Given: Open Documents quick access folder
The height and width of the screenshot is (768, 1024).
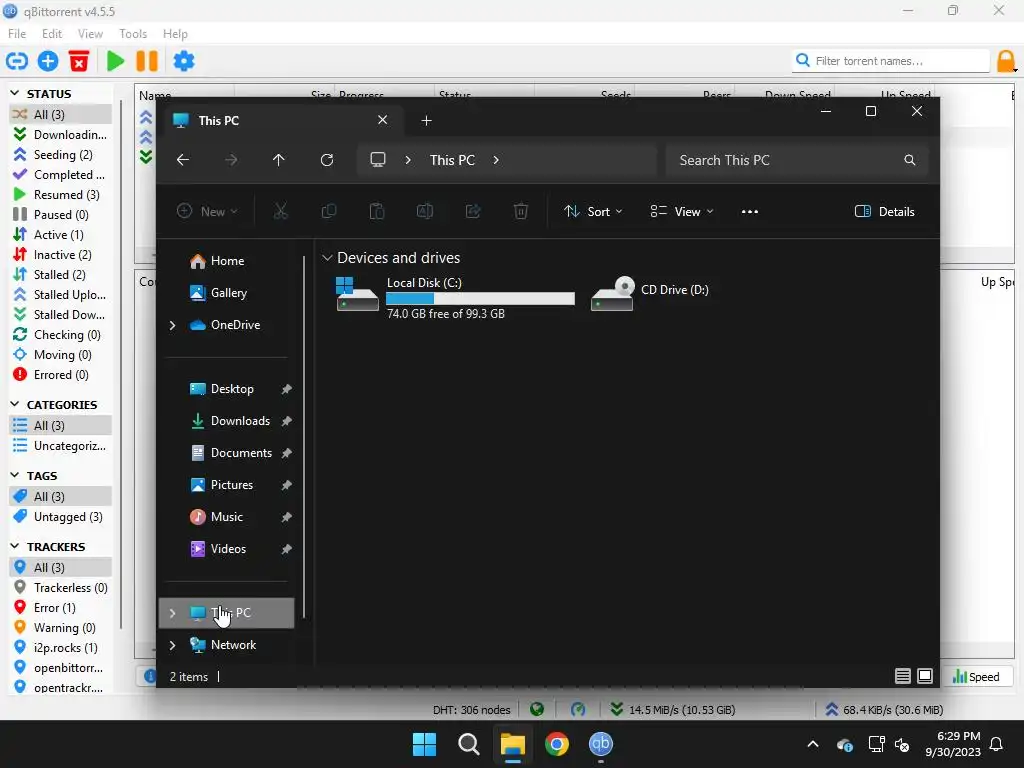Looking at the screenshot, I should tap(227, 453).
